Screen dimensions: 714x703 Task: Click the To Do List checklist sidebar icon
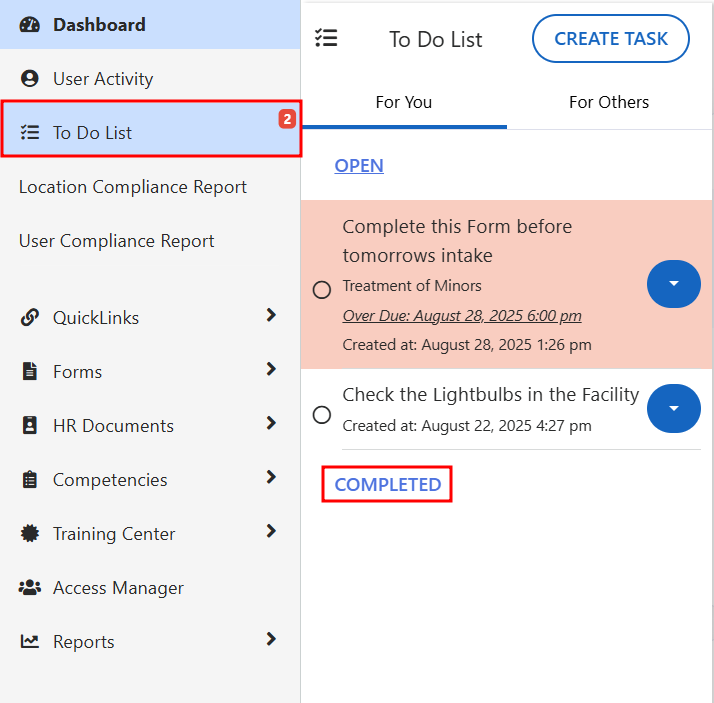point(30,133)
